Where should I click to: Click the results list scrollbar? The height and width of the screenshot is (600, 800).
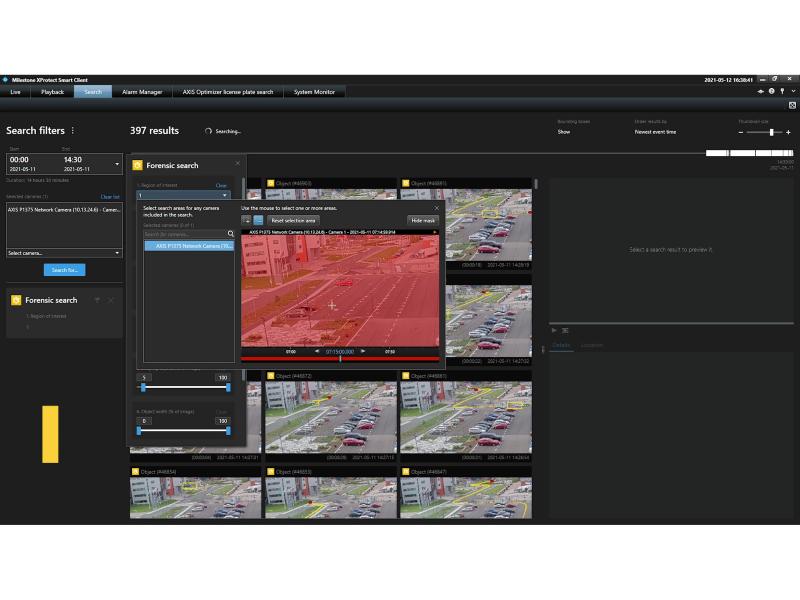pyautogui.click(x=536, y=184)
